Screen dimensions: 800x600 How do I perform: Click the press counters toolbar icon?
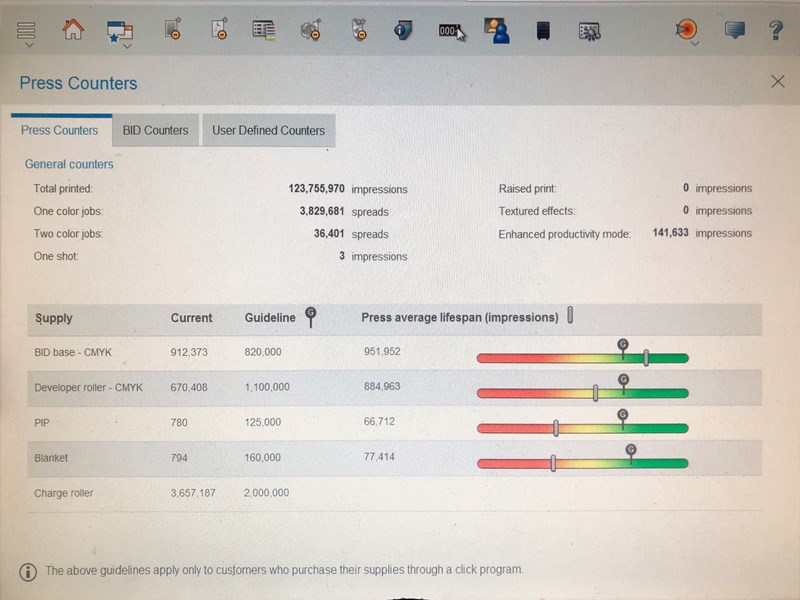coord(447,30)
